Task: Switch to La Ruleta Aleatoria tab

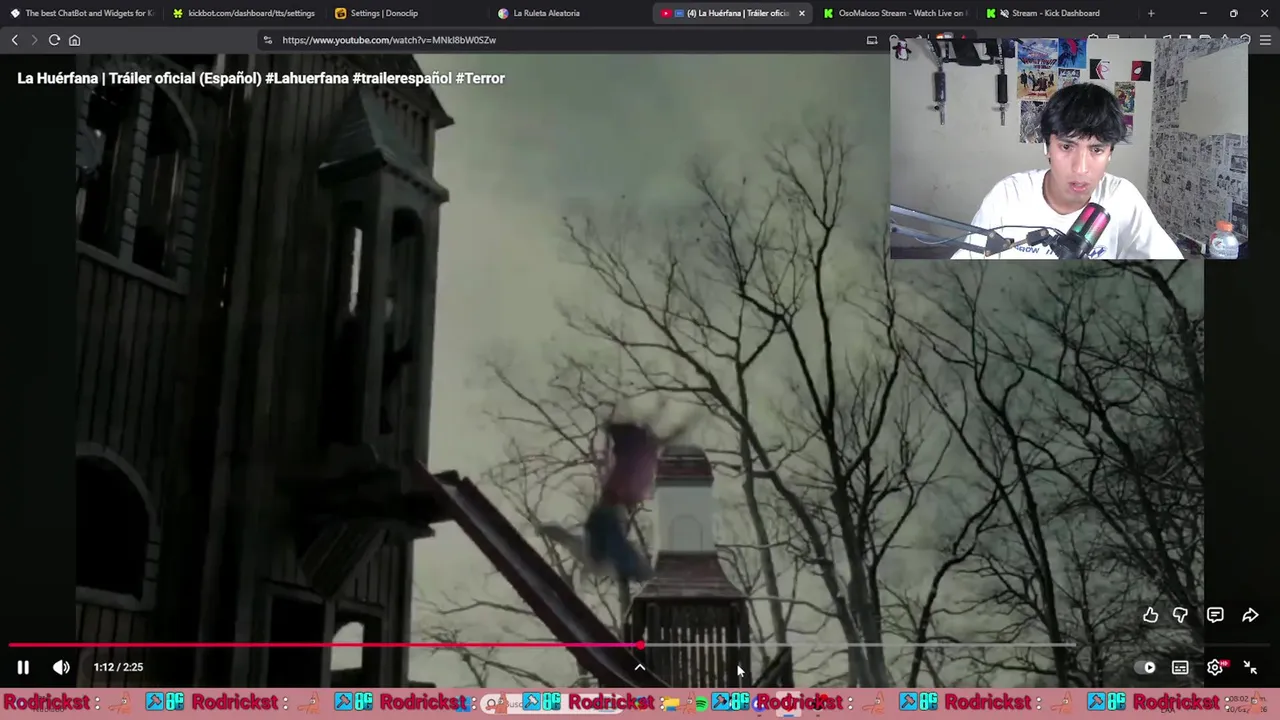Action: point(570,13)
